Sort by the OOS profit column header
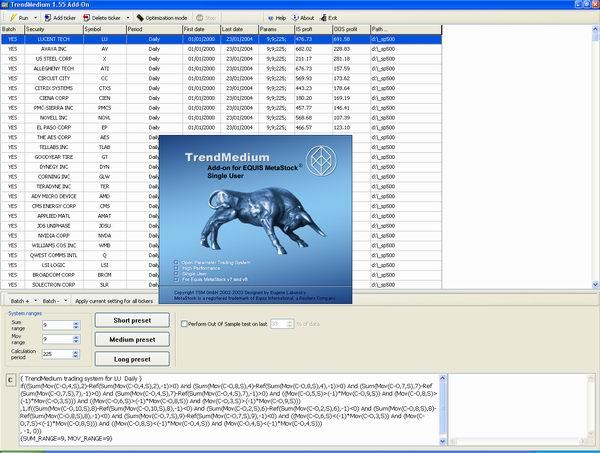Screen dimensions: 600x453 coord(351,29)
